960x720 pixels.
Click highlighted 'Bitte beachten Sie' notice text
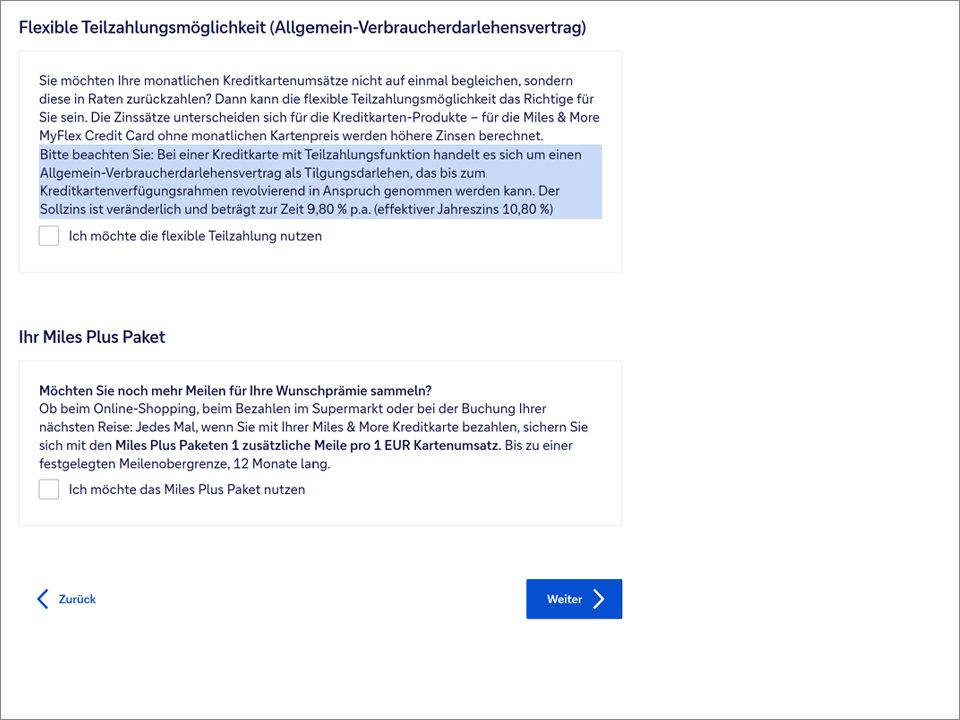point(97,155)
